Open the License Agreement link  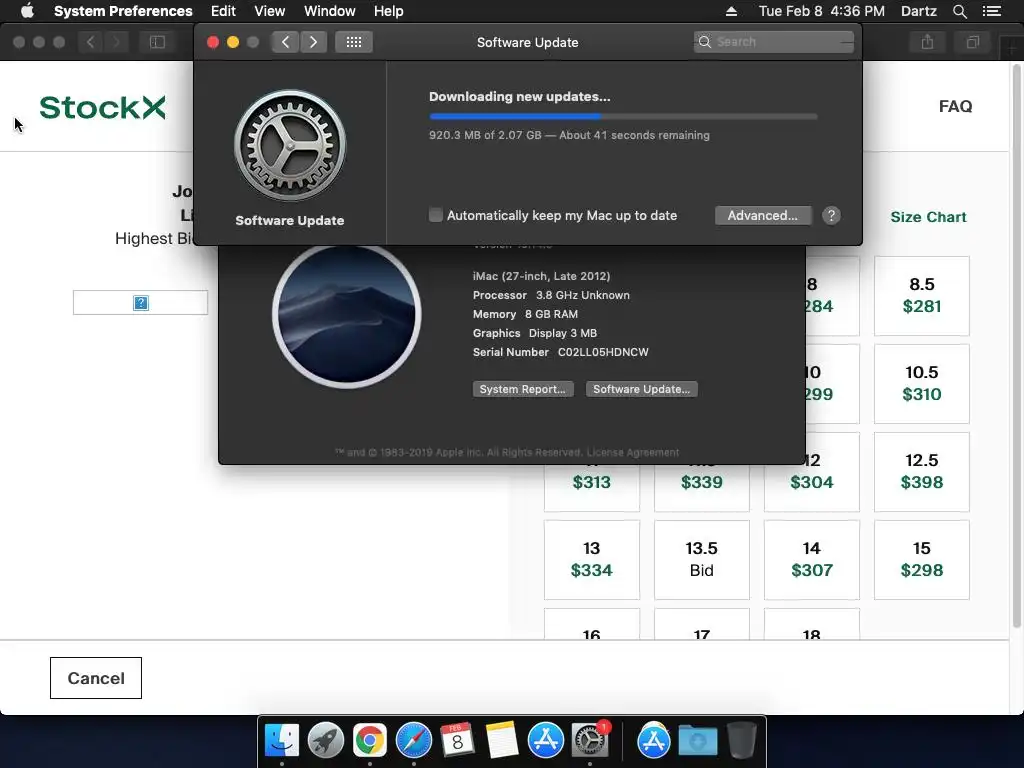coord(633,452)
